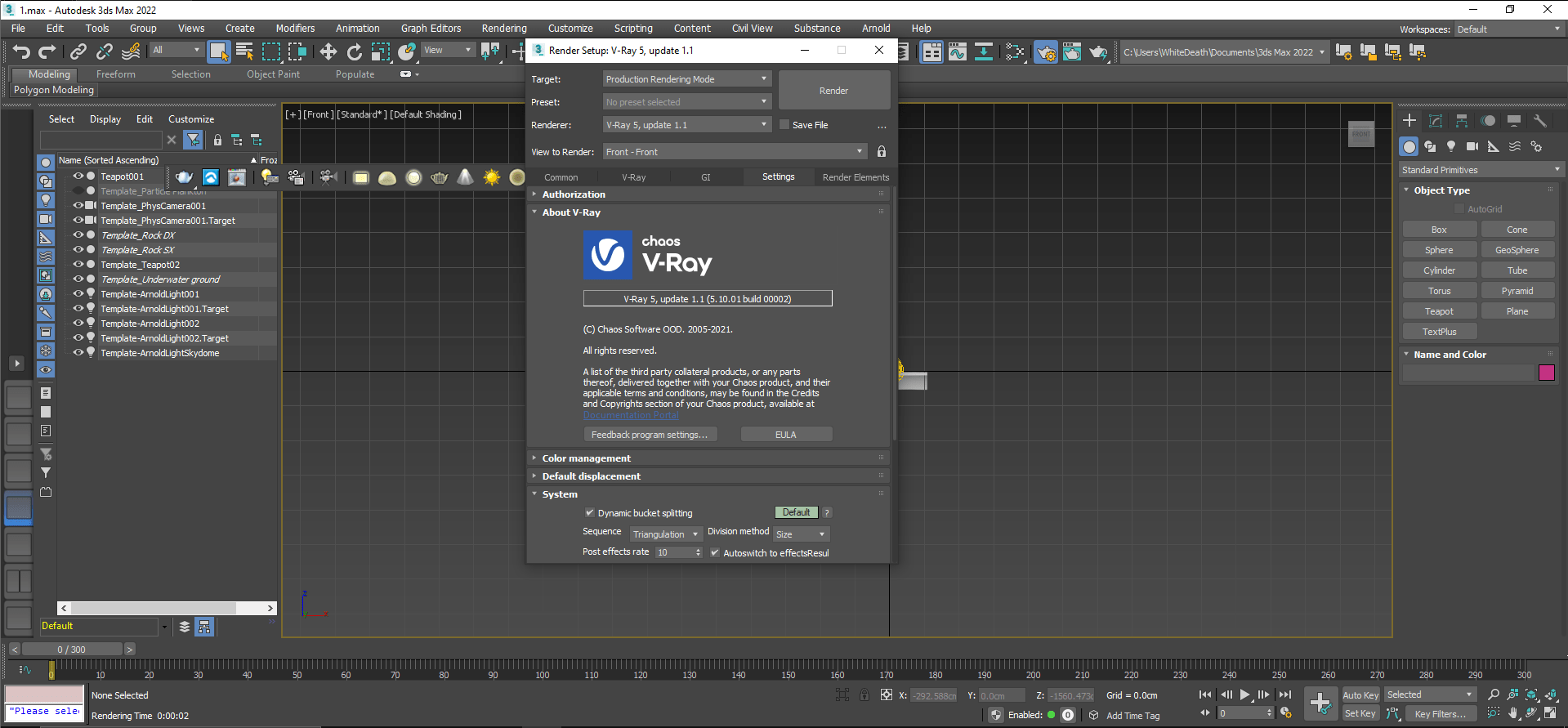Toggle visibility of Template-ArnoldLightSkydome
The image size is (1568, 728).
coord(78,352)
